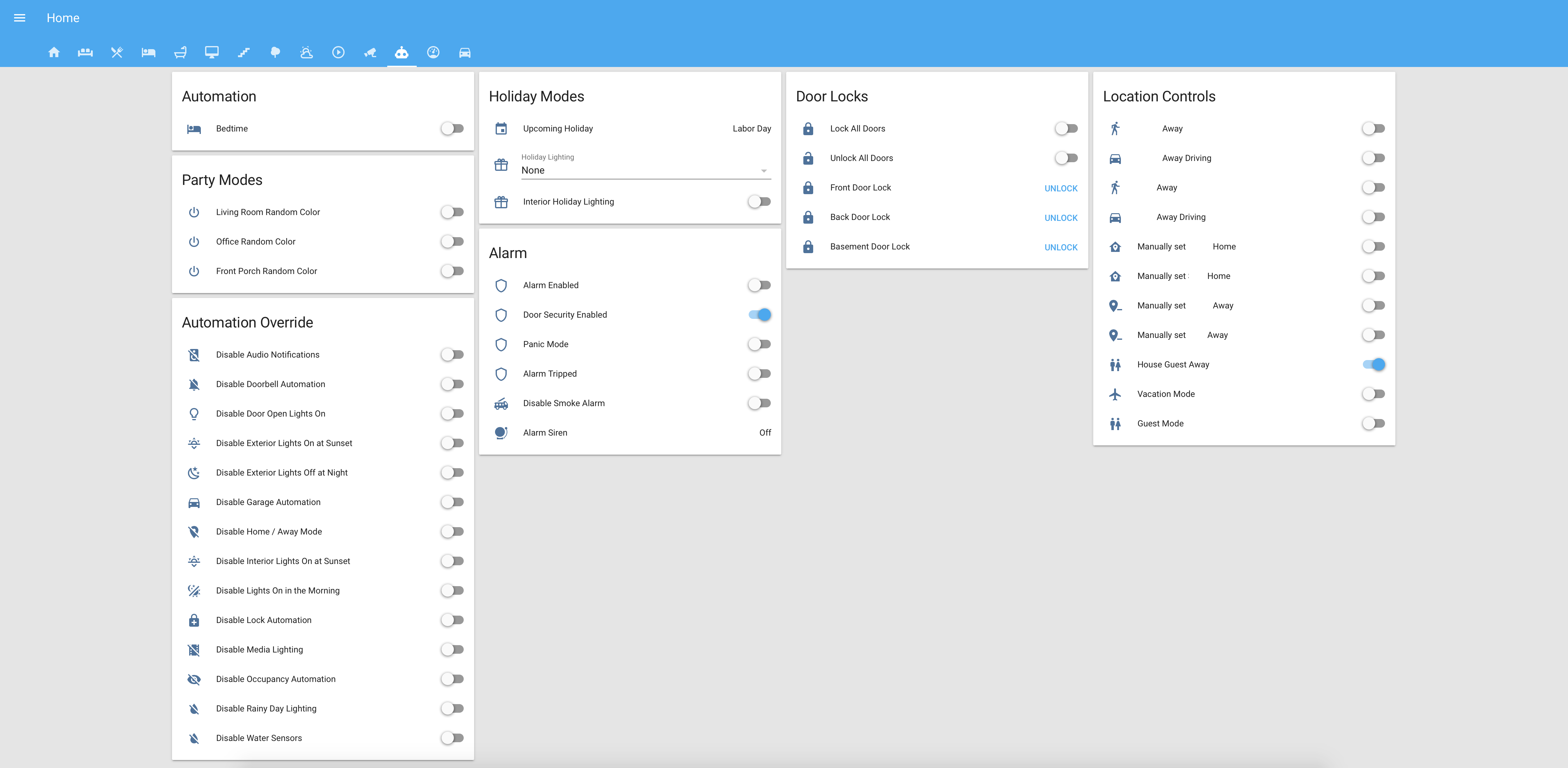
Task: Toggle the Bedtime automation switch
Action: point(452,128)
